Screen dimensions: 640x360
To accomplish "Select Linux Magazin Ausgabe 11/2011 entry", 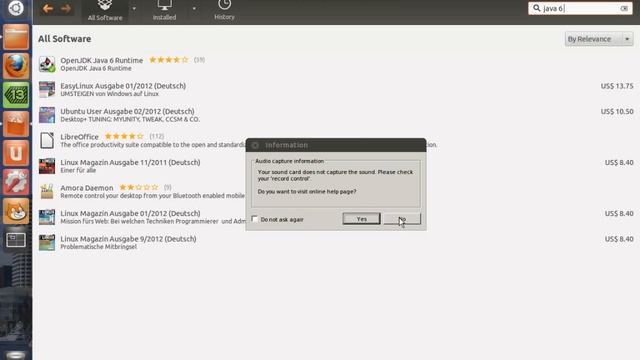I will point(336,166).
